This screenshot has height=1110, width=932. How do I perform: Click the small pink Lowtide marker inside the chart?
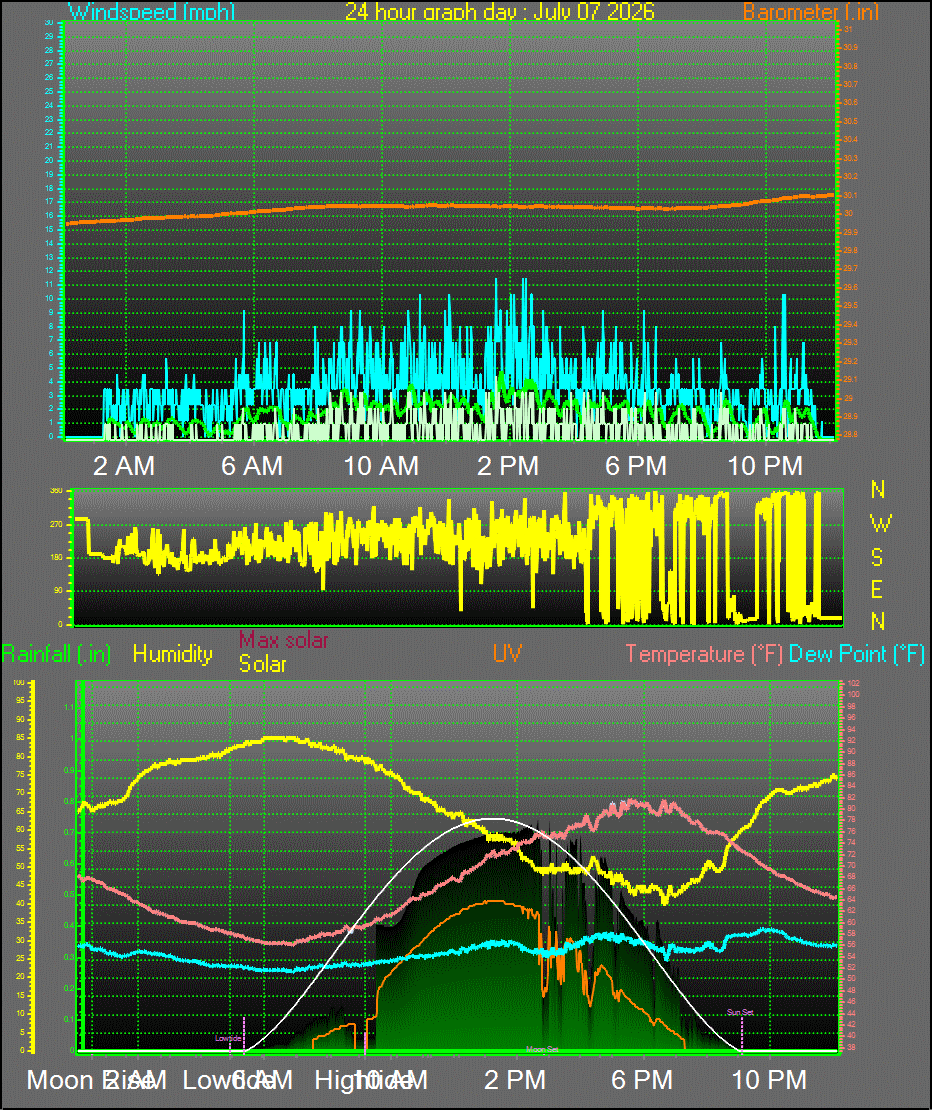pyautogui.click(x=228, y=1039)
